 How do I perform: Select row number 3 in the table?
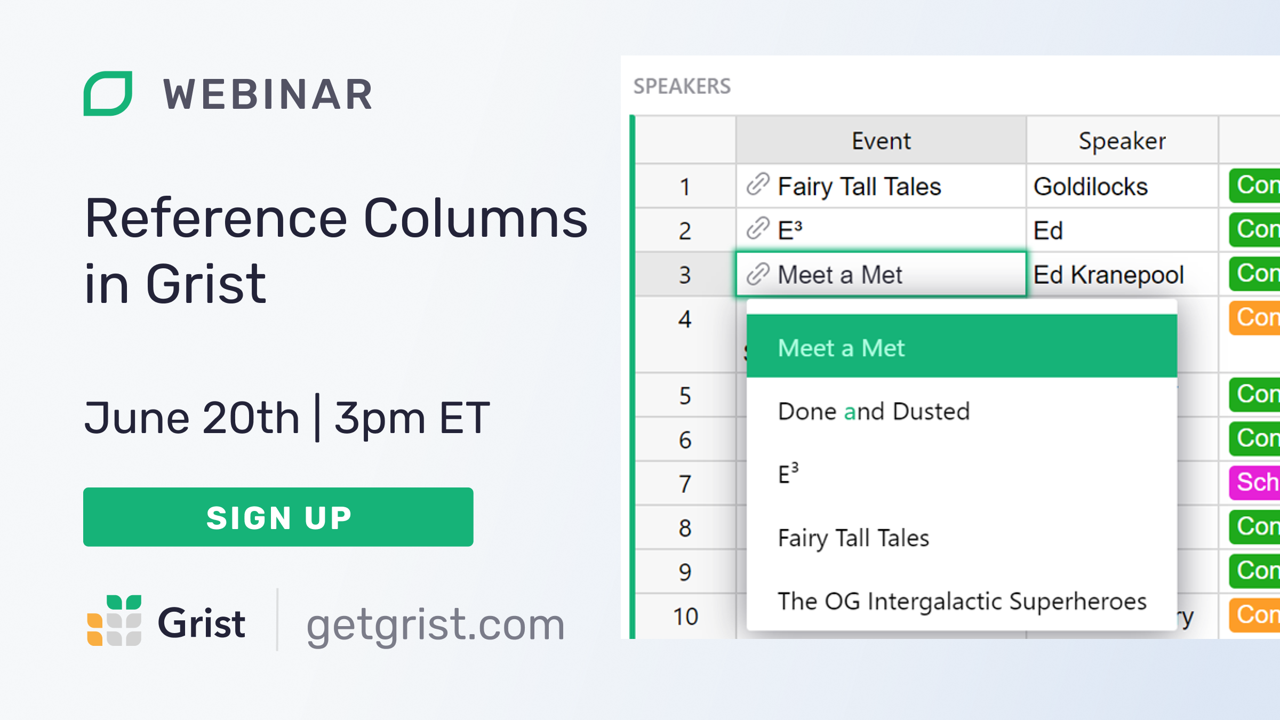tap(684, 274)
